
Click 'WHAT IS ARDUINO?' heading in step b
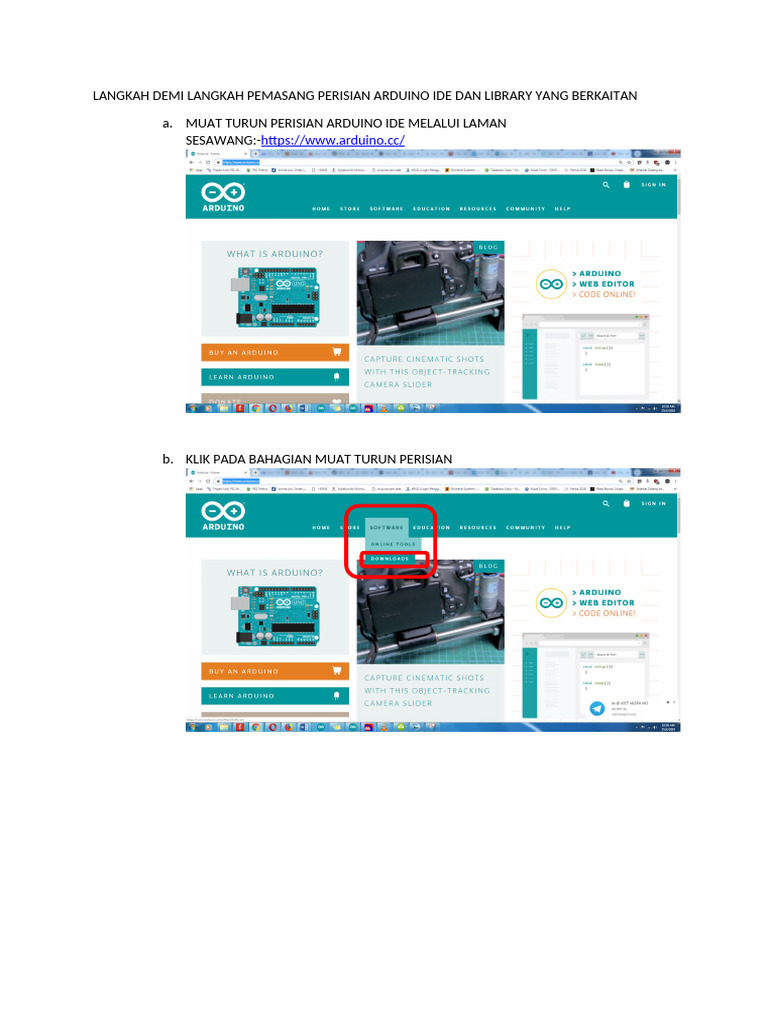[275, 573]
